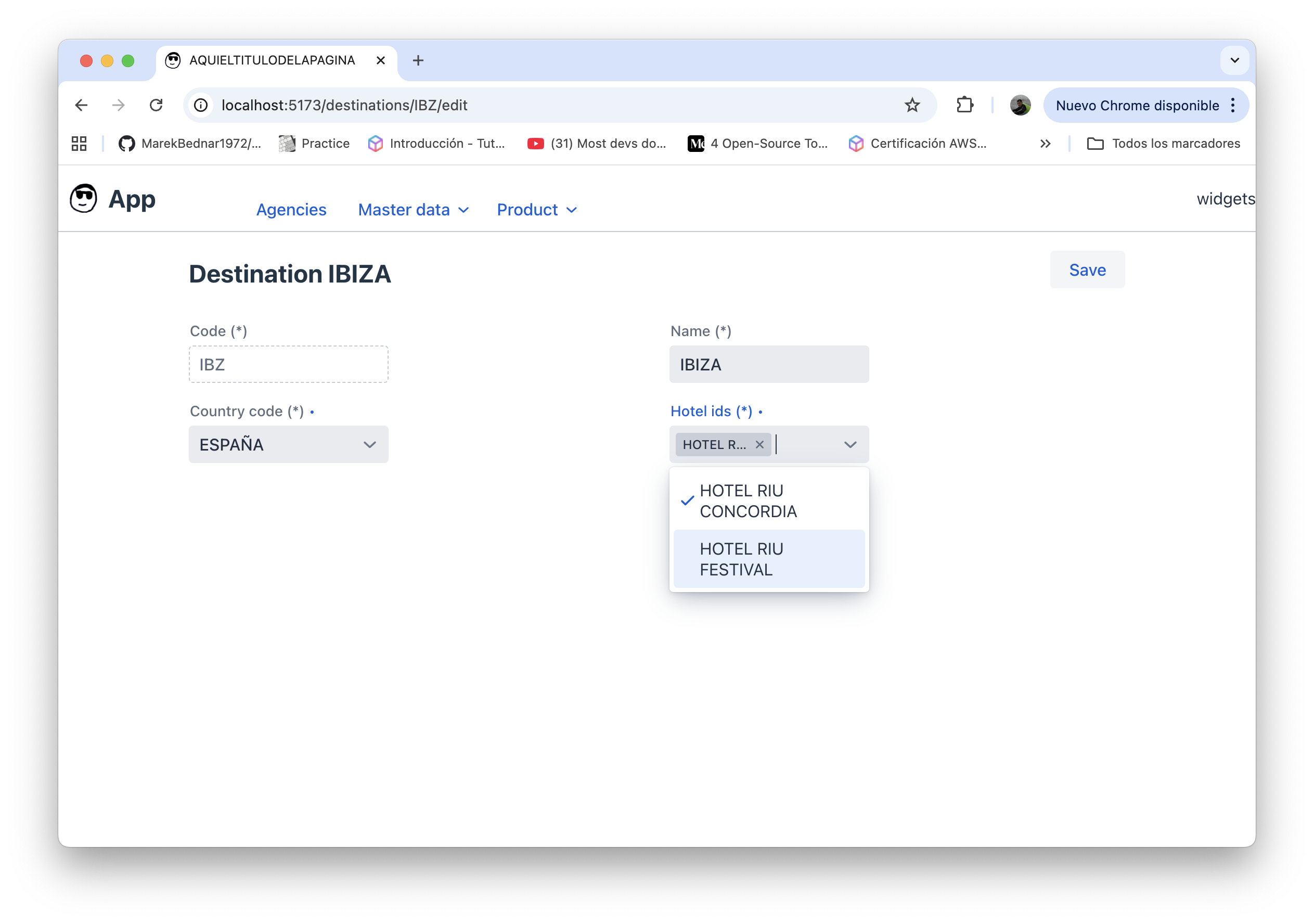The height and width of the screenshot is (924, 1314).
Task: Open the Chrome apps grid icon
Action: tap(79, 144)
